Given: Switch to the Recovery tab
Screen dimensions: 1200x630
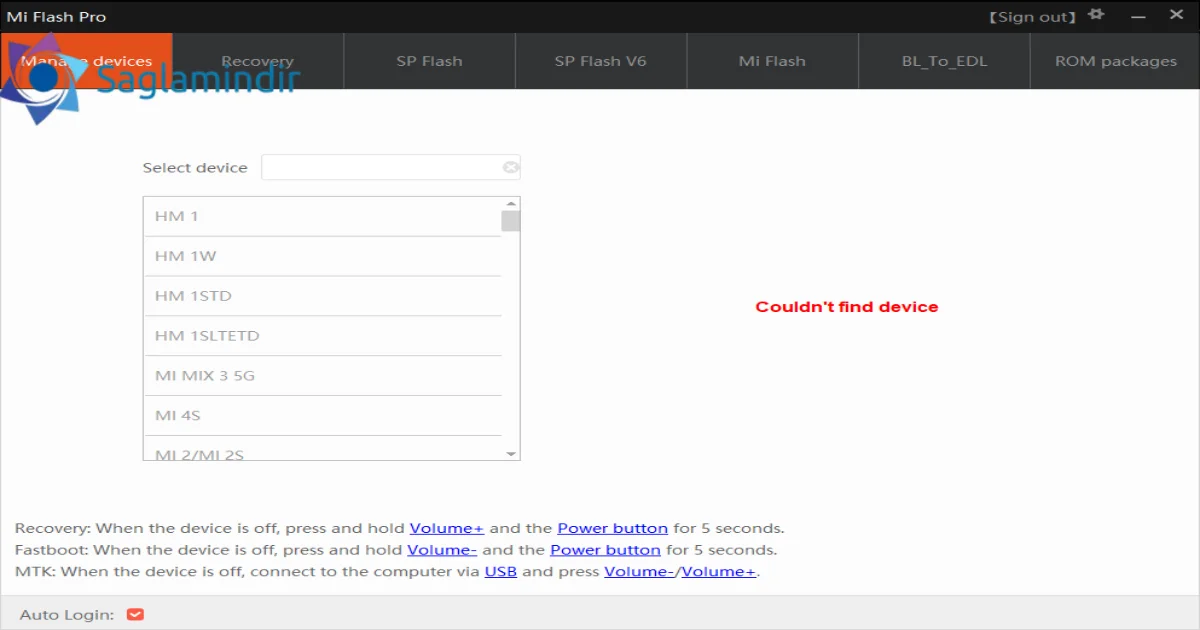Looking at the screenshot, I should (x=257, y=61).
